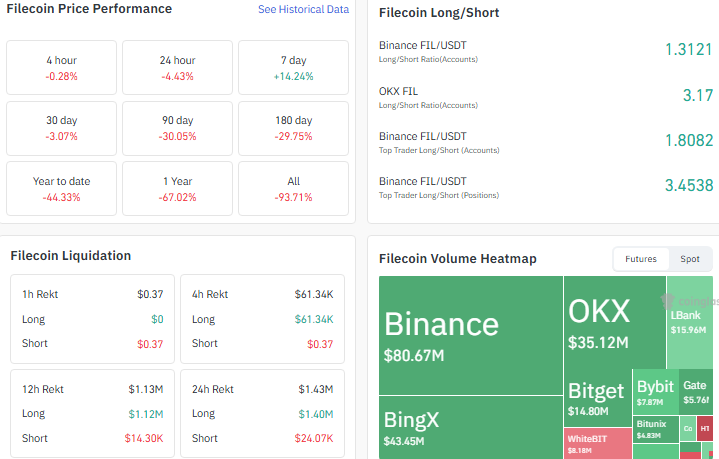Click the LBank heatmap tile $15.96M

coord(690,322)
